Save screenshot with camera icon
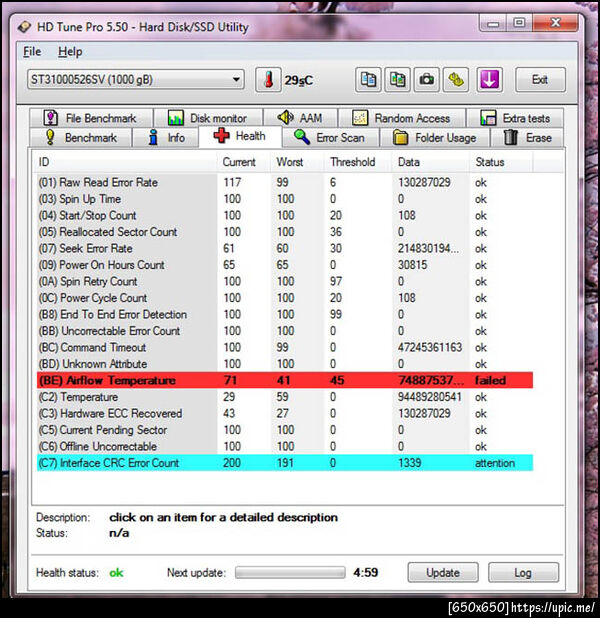 [x=427, y=80]
